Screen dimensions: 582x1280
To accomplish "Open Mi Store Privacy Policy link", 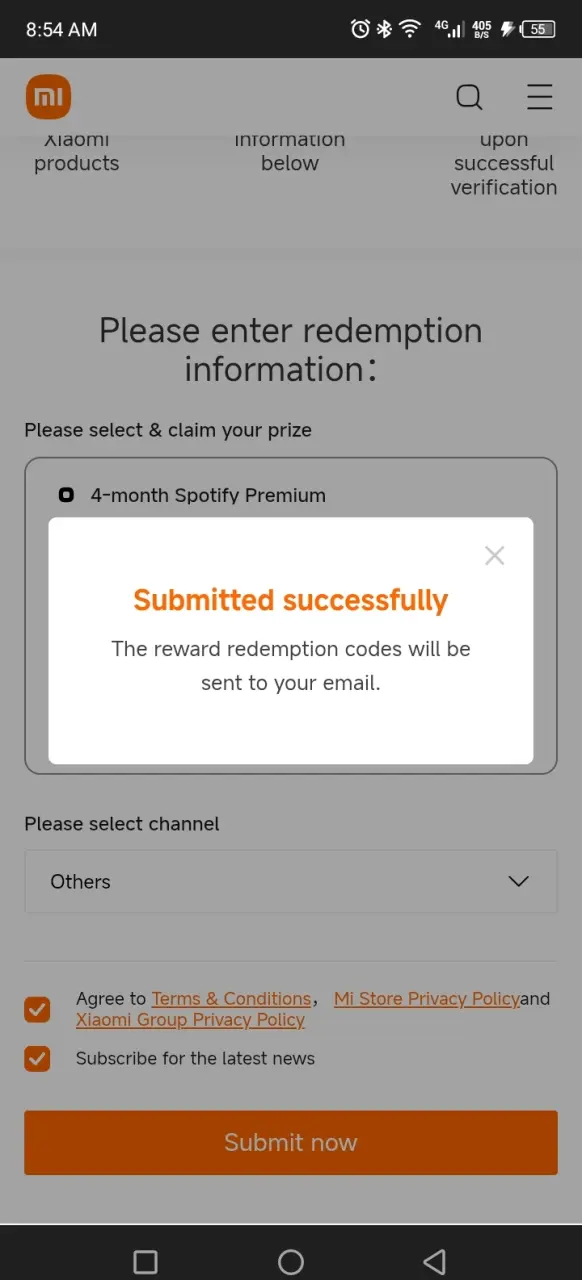I will pos(427,999).
